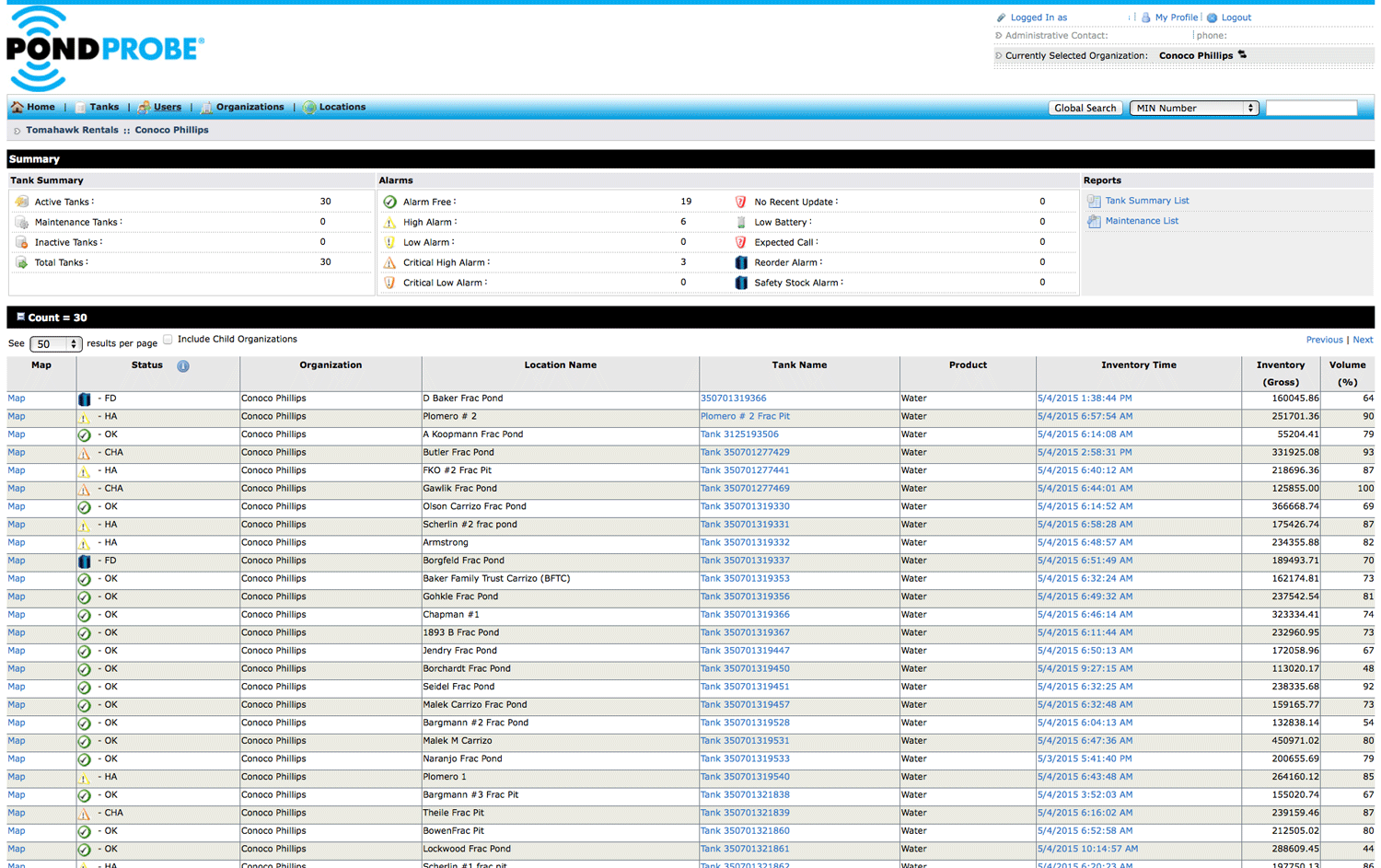Click the Total Tanks icon
This screenshot has width=1381, height=868.
click(22, 262)
